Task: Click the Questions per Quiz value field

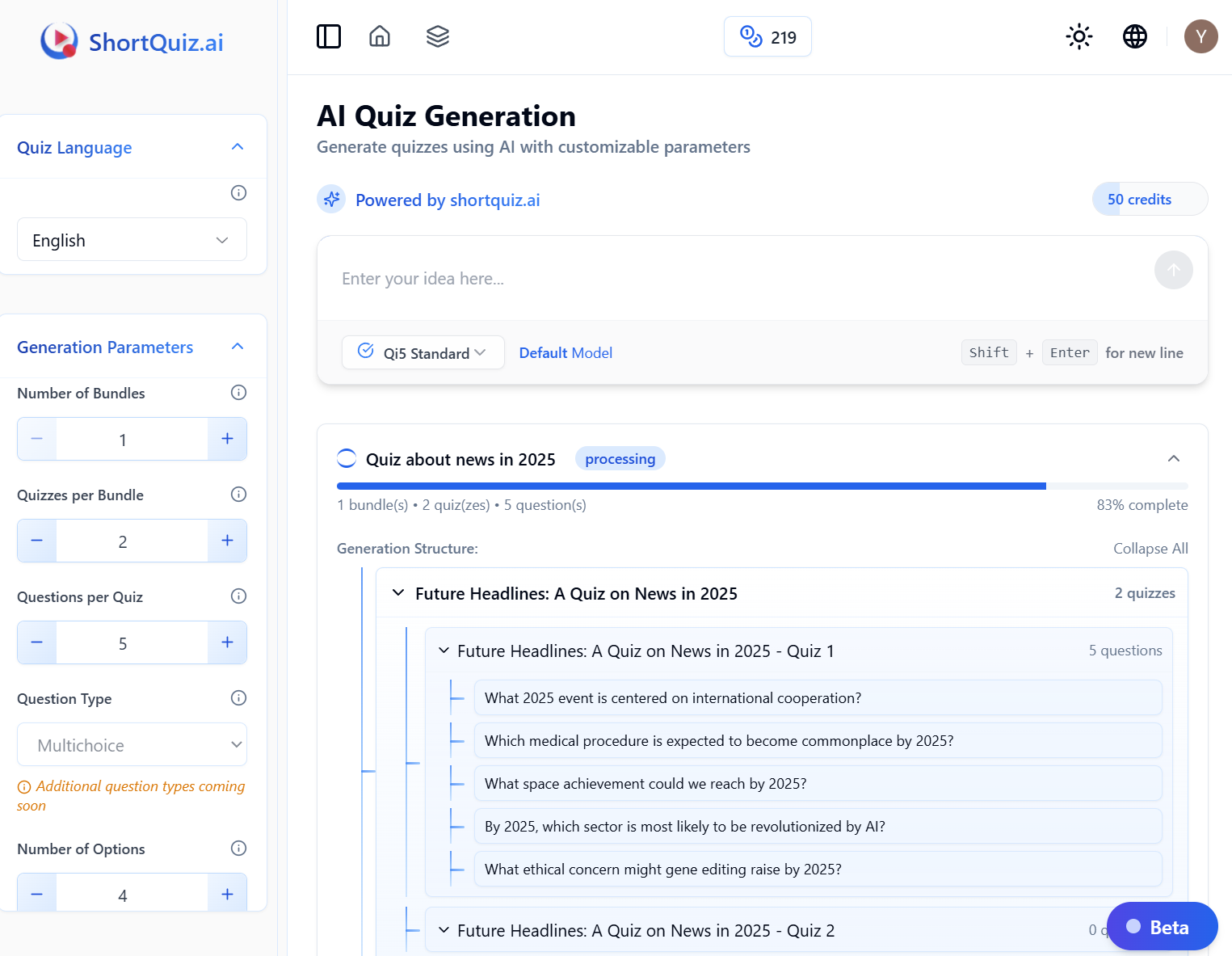Action: tap(132, 642)
